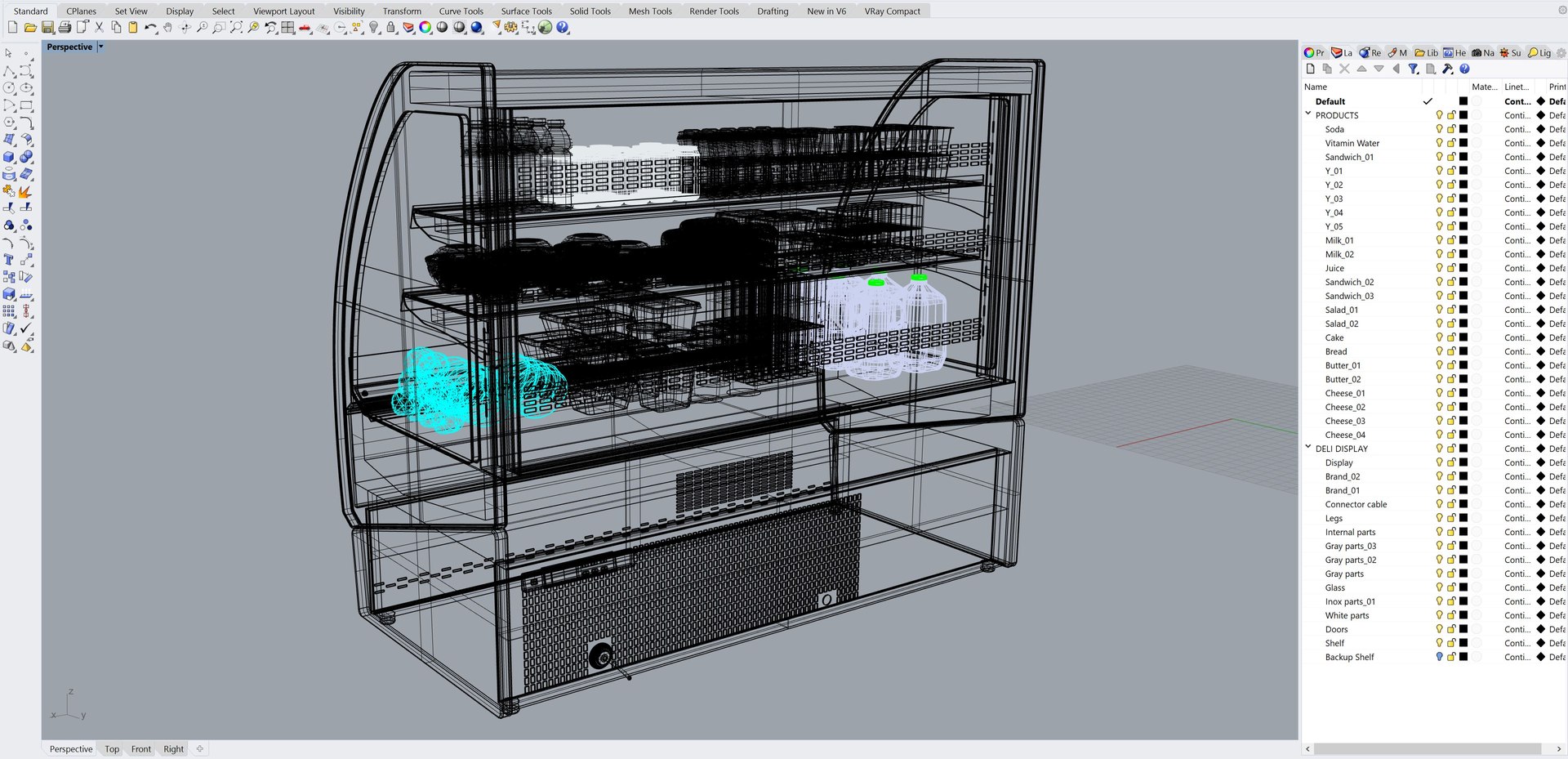Switch to Materials panel tab
The height and width of the screenshot is (759, 1568).
pos(1397,52)
